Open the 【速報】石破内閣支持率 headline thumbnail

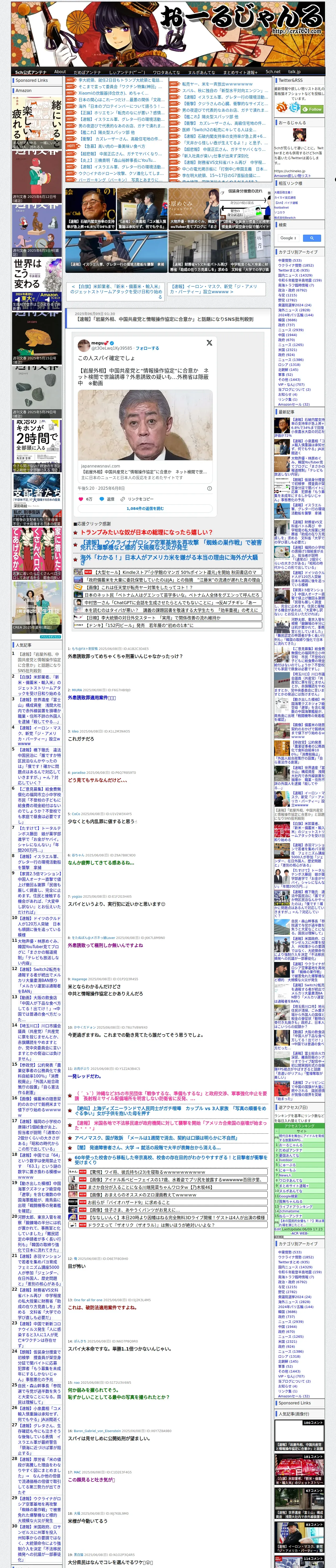click(90, 209)
